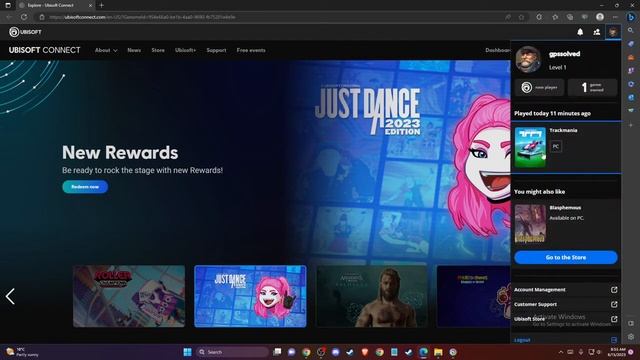Image resolution: width=640 pixels, height=360 pixels.
Task: Open the notifications bell icon
Action: tap(580, 32)
